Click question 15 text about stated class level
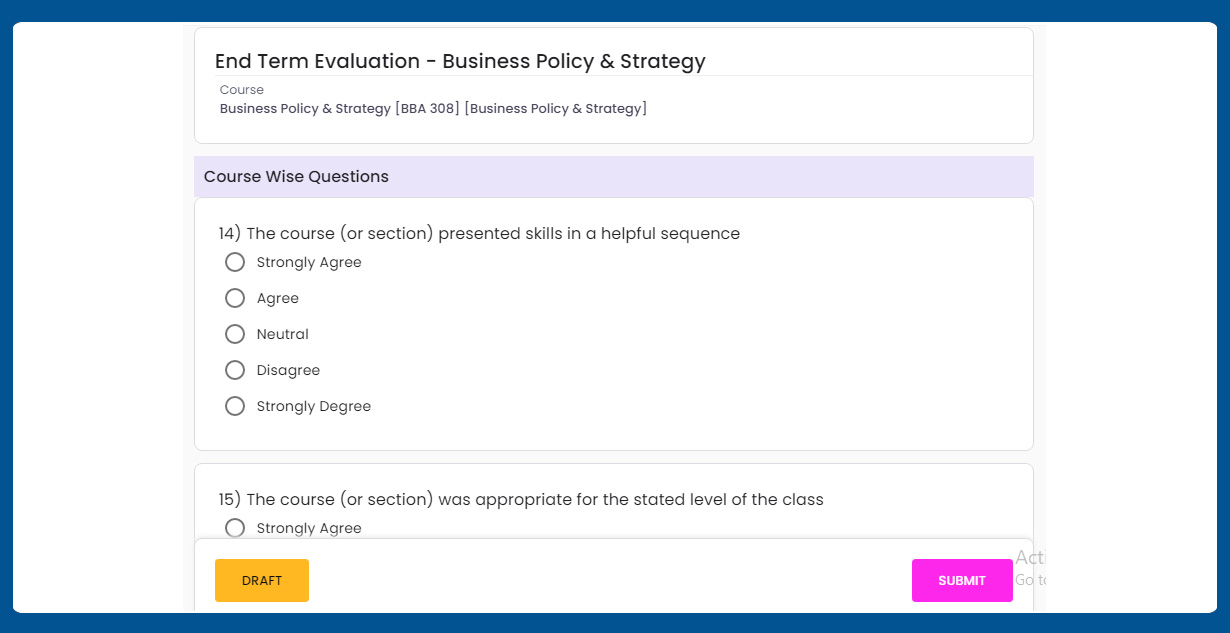Screen dimensions: 1230x633 coord(521,499)
